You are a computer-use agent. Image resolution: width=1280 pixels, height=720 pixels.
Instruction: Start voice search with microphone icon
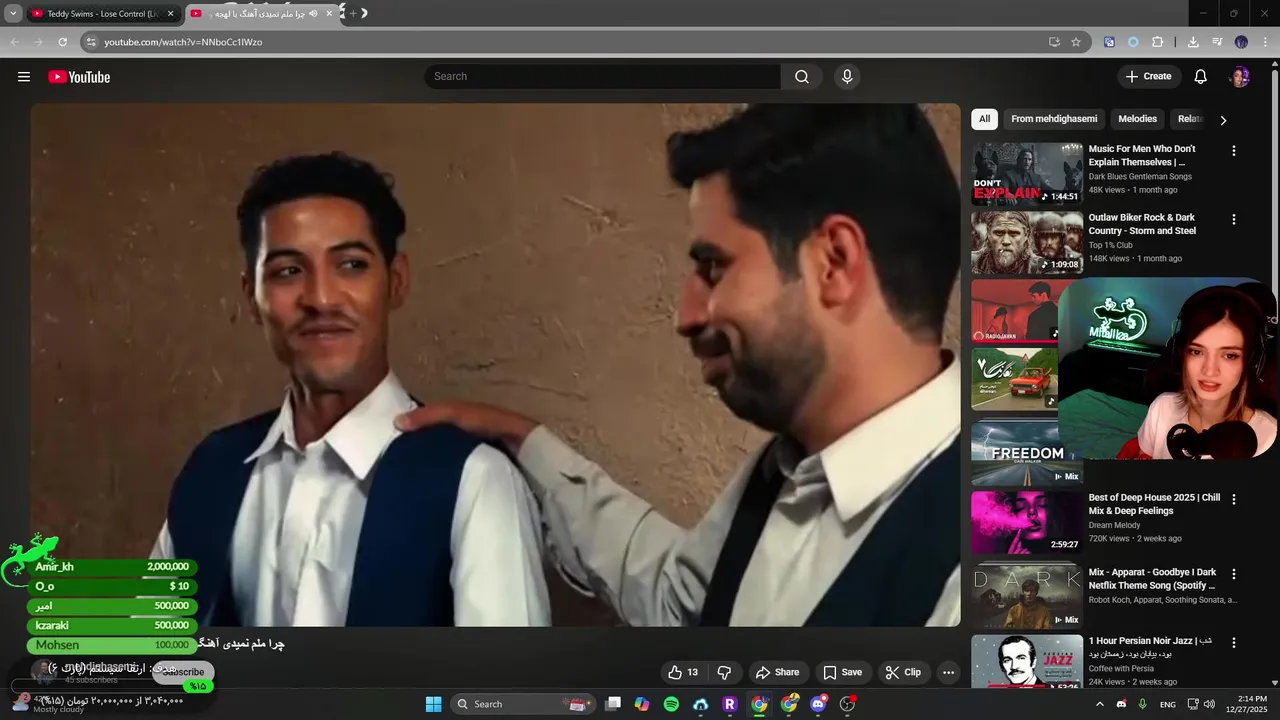pyautogui.click(x=847, y=76)
